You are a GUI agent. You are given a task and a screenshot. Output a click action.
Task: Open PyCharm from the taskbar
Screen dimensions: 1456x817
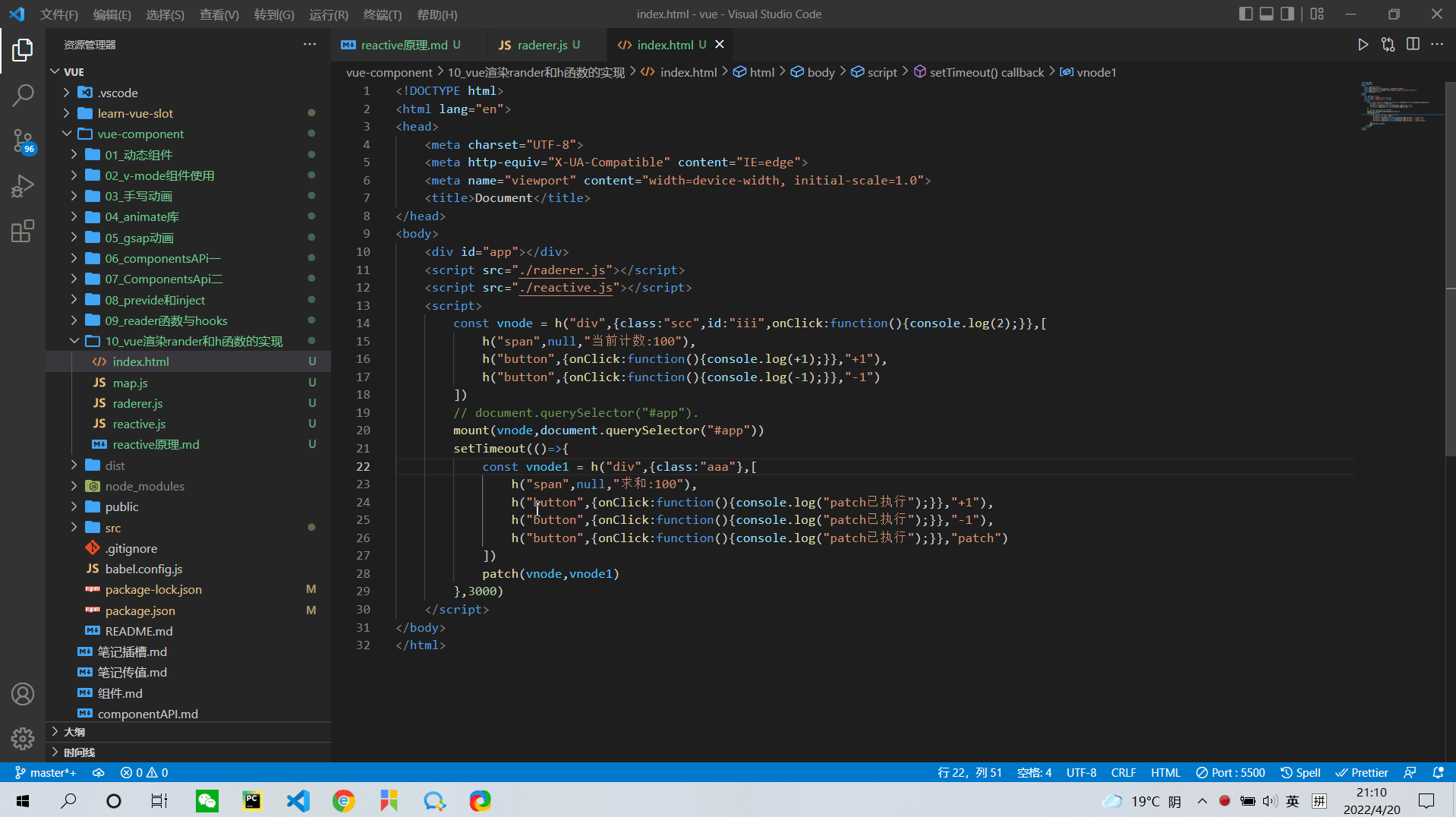[252, 800]
